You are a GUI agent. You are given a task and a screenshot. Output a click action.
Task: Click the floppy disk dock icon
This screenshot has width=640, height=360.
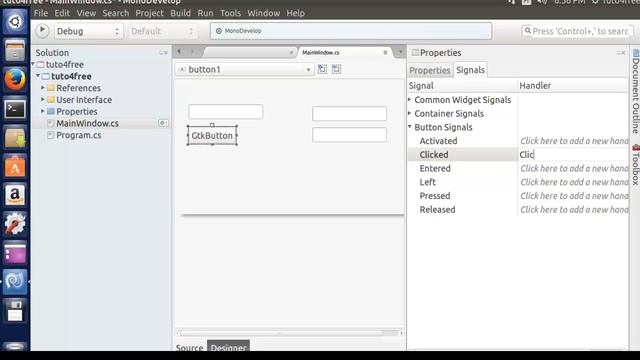click(x=15, y=311)
